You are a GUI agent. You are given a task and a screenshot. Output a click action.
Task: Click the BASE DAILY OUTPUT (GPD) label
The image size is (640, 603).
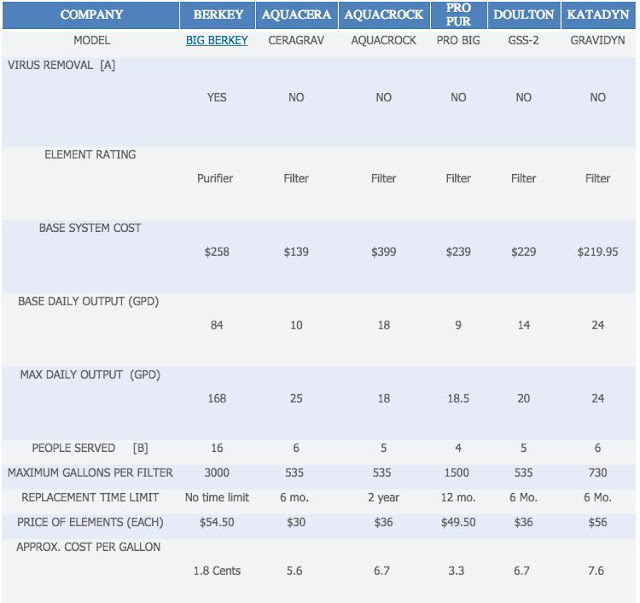(x=89, y=301)
